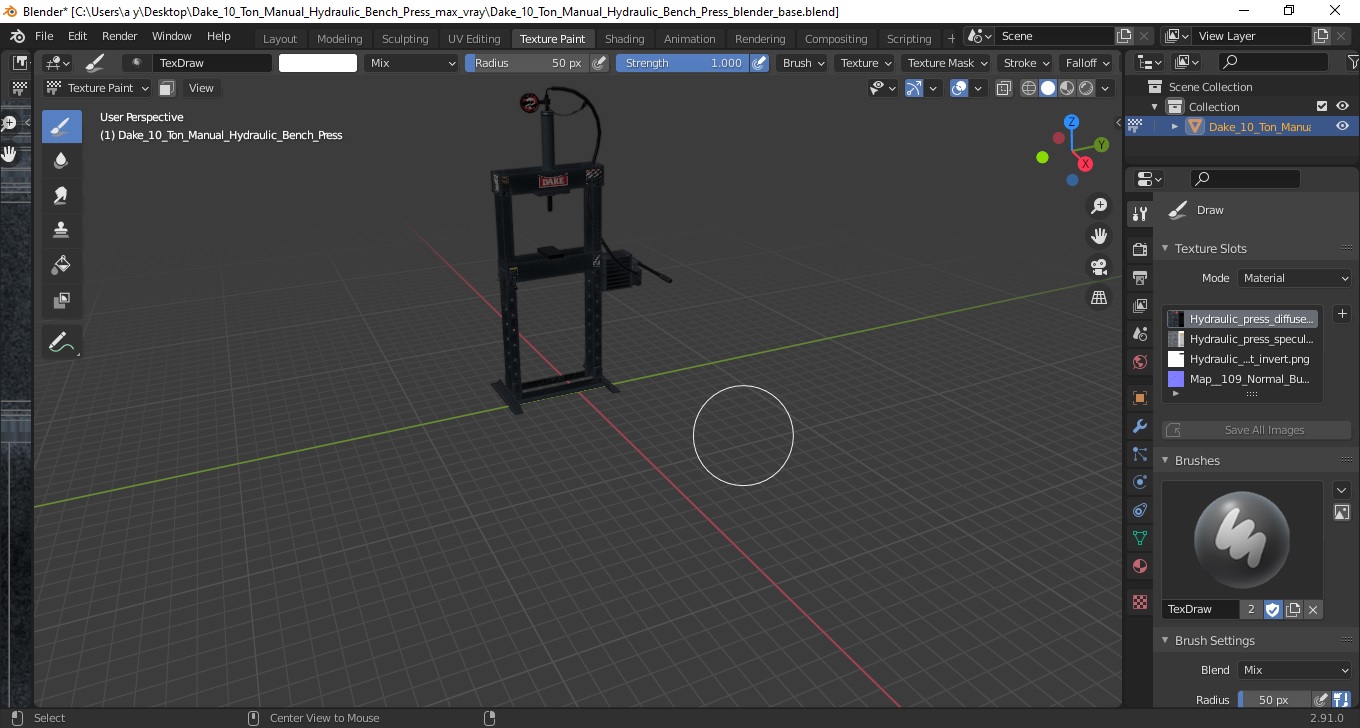This screenshot has height=728, width=1360.
Task: Open the Mix blend dropdown in header
Action: [x=411, y=63]
